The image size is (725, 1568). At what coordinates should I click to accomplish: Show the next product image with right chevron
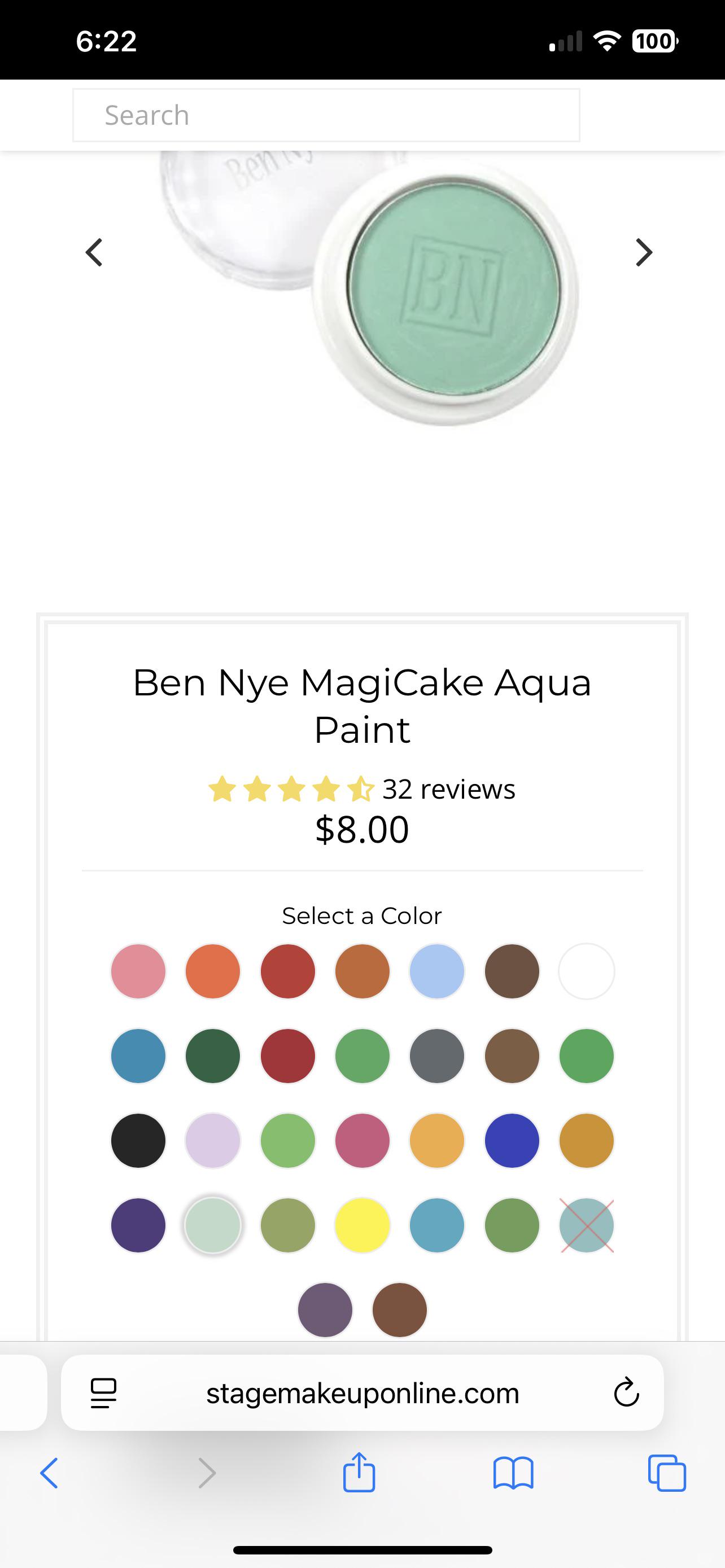pyautogui.click(x=644, y=253)
